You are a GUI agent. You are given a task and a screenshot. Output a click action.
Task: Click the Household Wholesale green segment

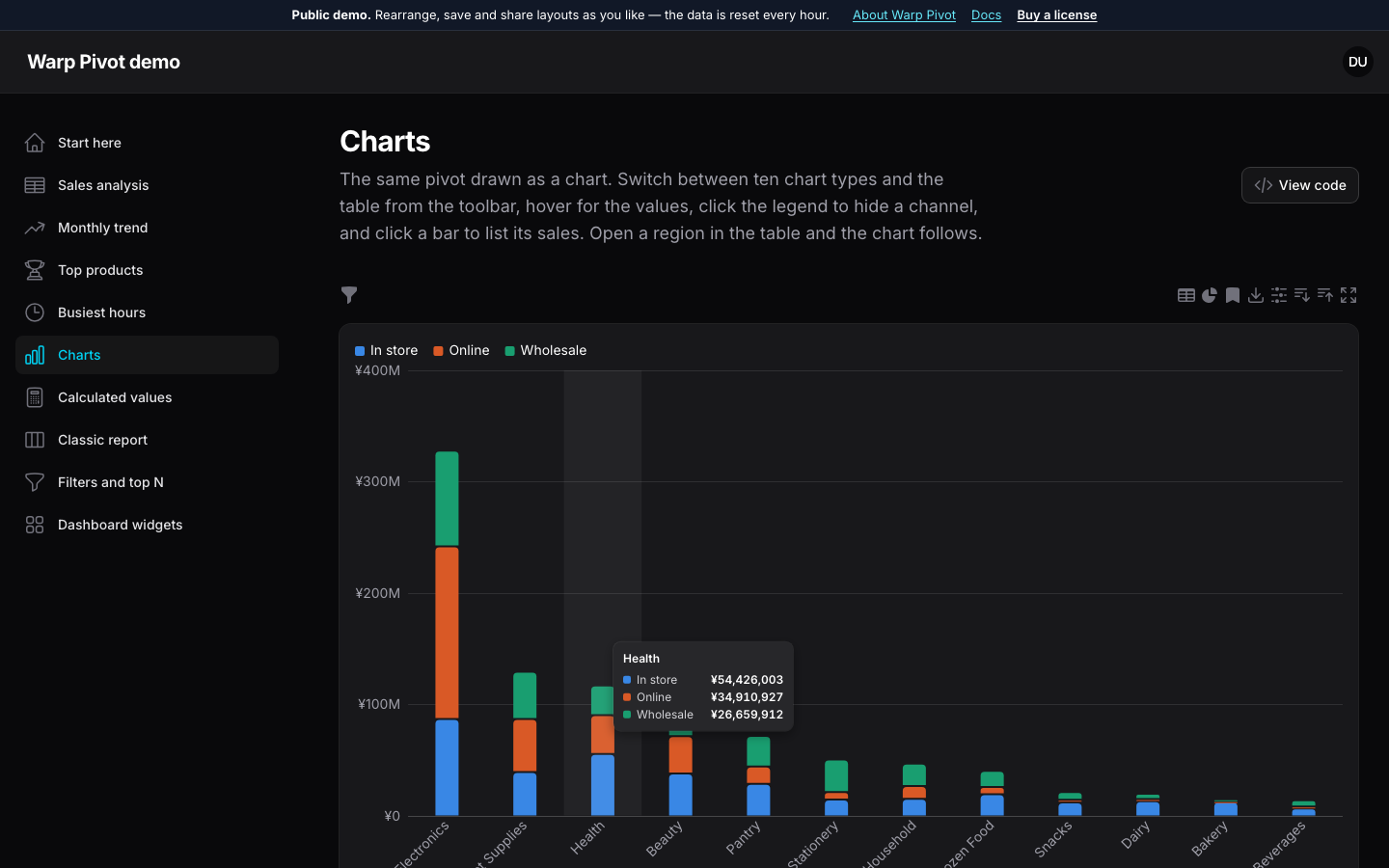[914, 775]
